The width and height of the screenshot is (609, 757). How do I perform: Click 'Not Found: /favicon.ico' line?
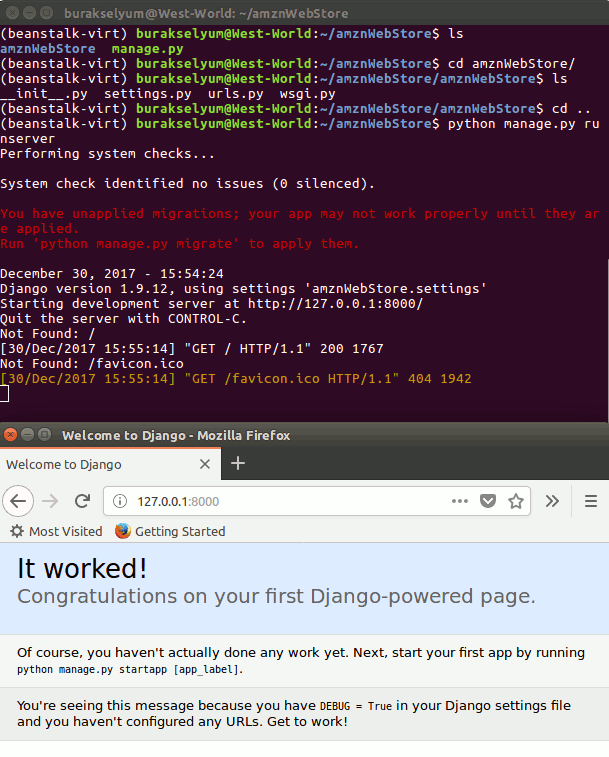point(92,364)
